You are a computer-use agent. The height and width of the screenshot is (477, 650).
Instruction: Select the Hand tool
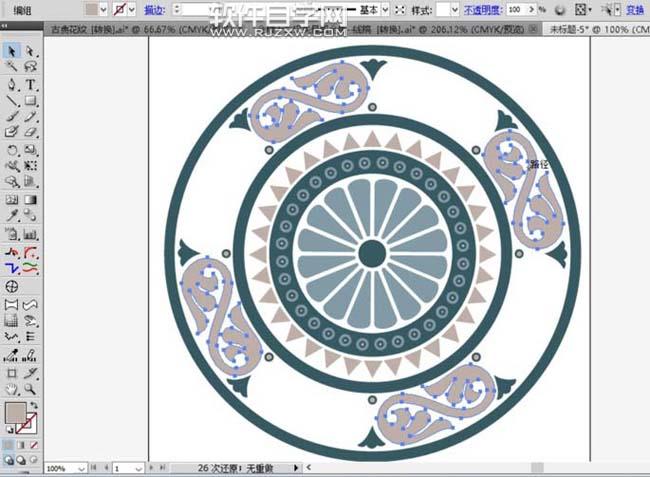coord(12,387)
